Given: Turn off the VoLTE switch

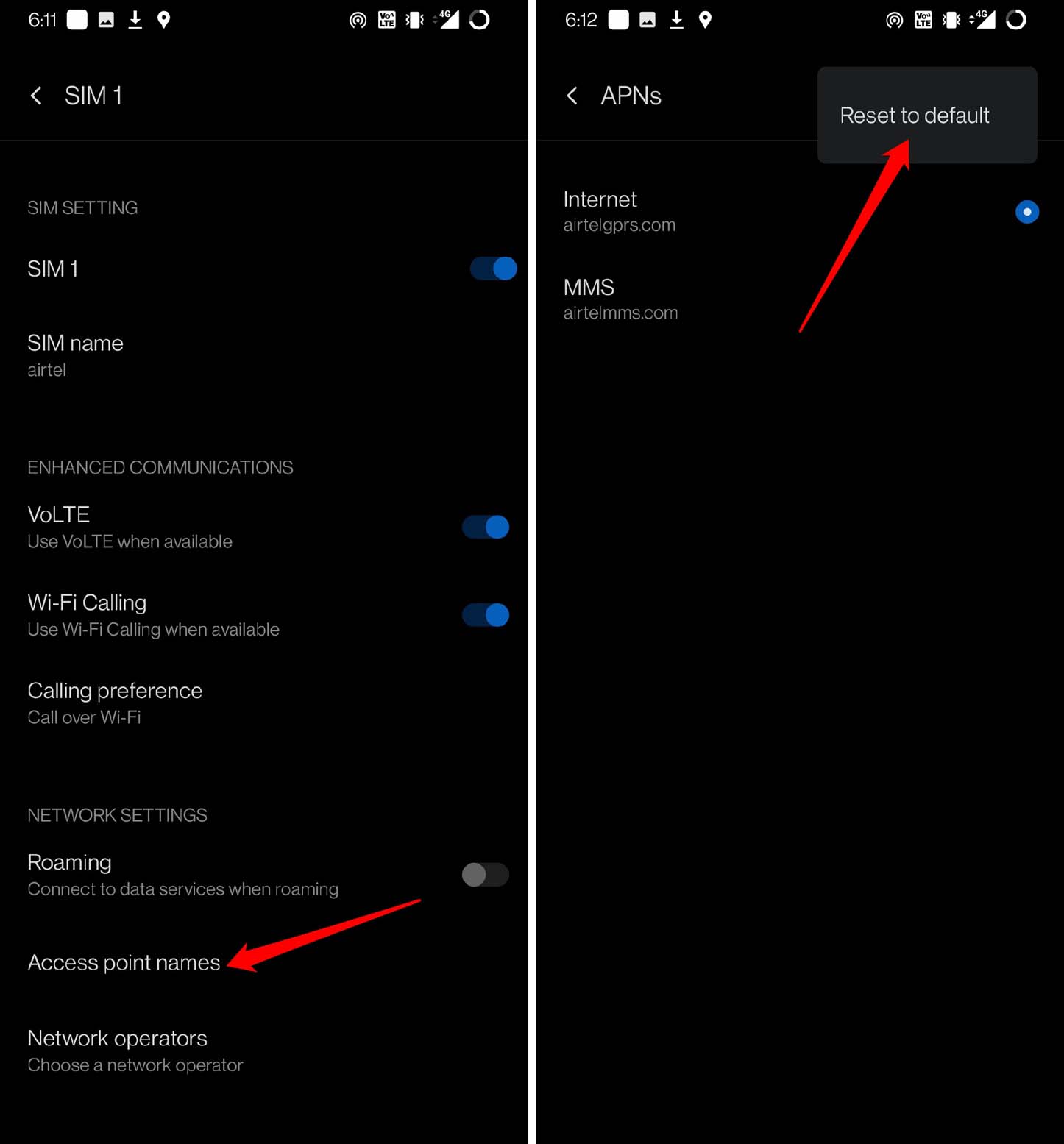Looking at the screenshot, I should pos(486,527).
